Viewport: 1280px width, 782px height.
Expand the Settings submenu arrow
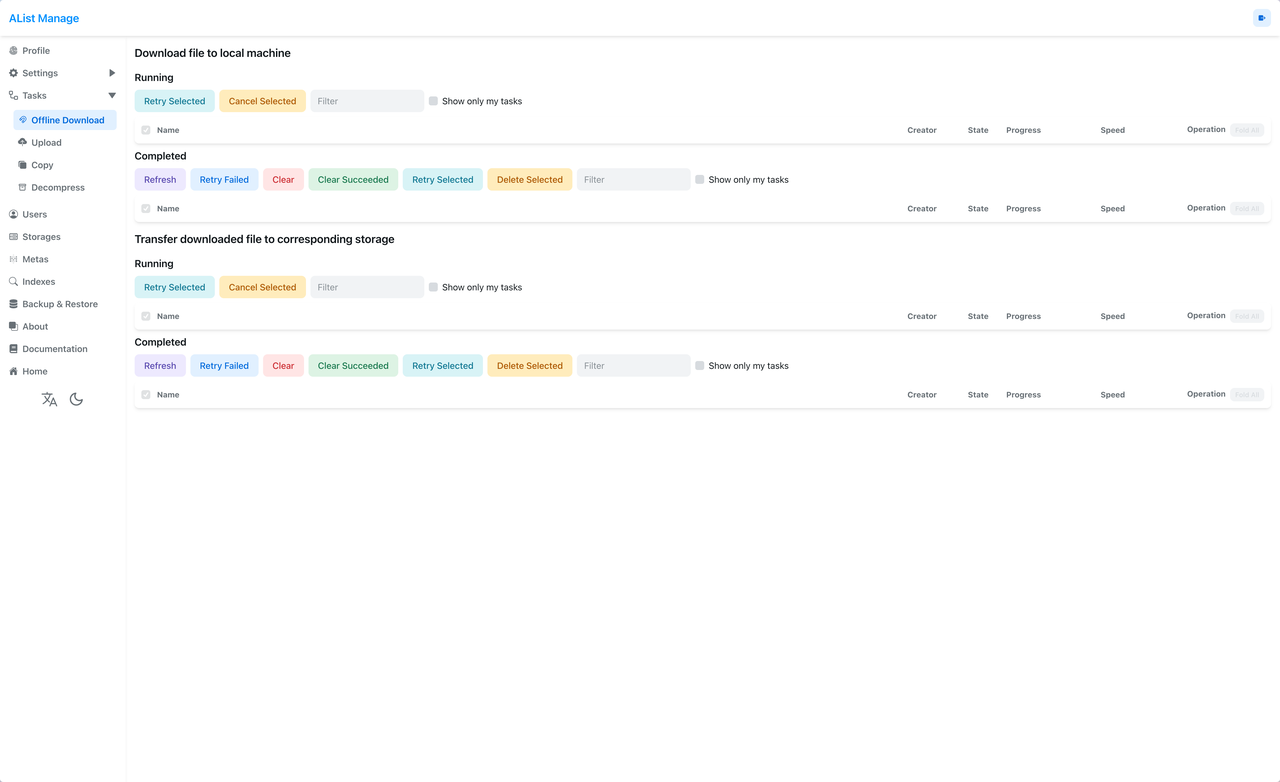pyautogui.click(x=112, y=73)
